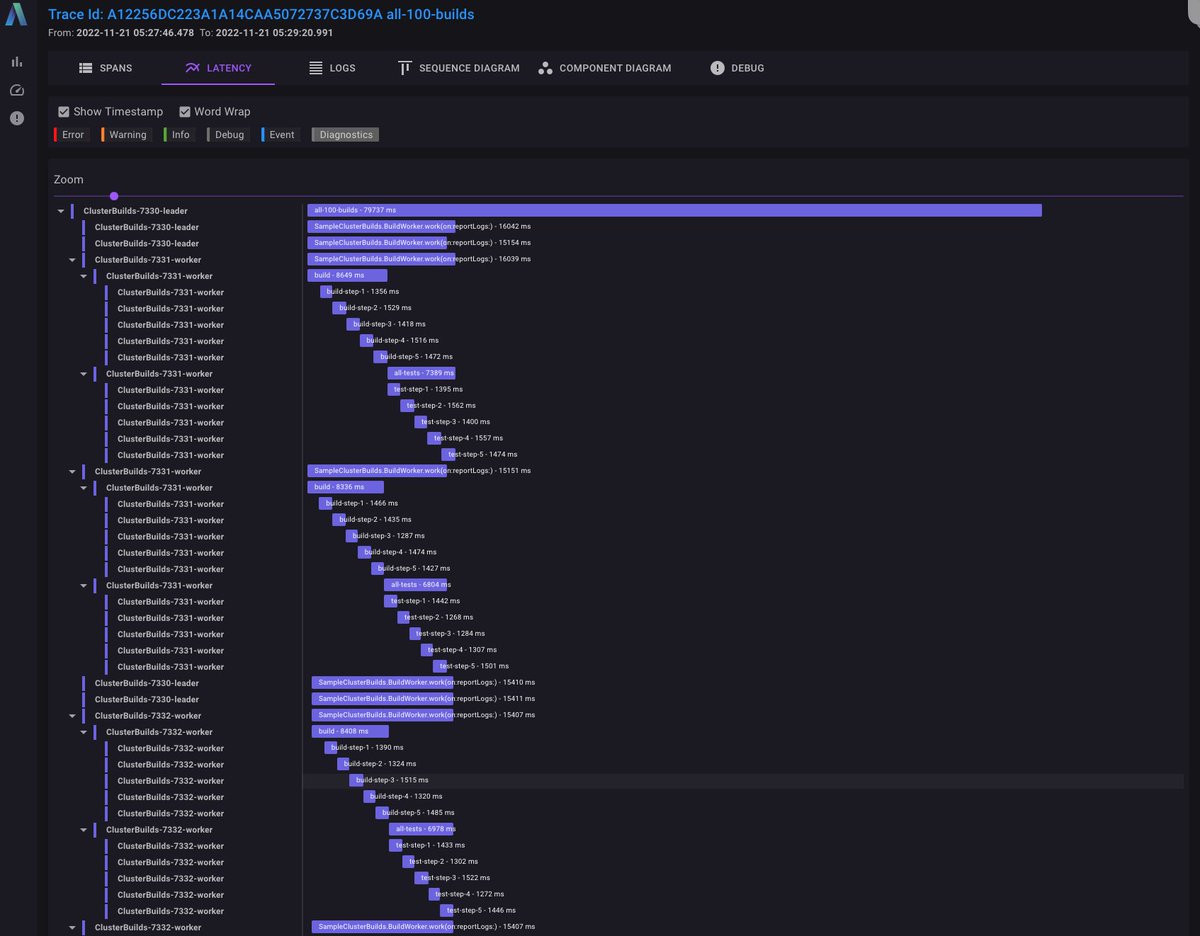This screenshot has height=936, width=1200.
Task: Switch to the LATENCY tab
Action: (219, 68)
